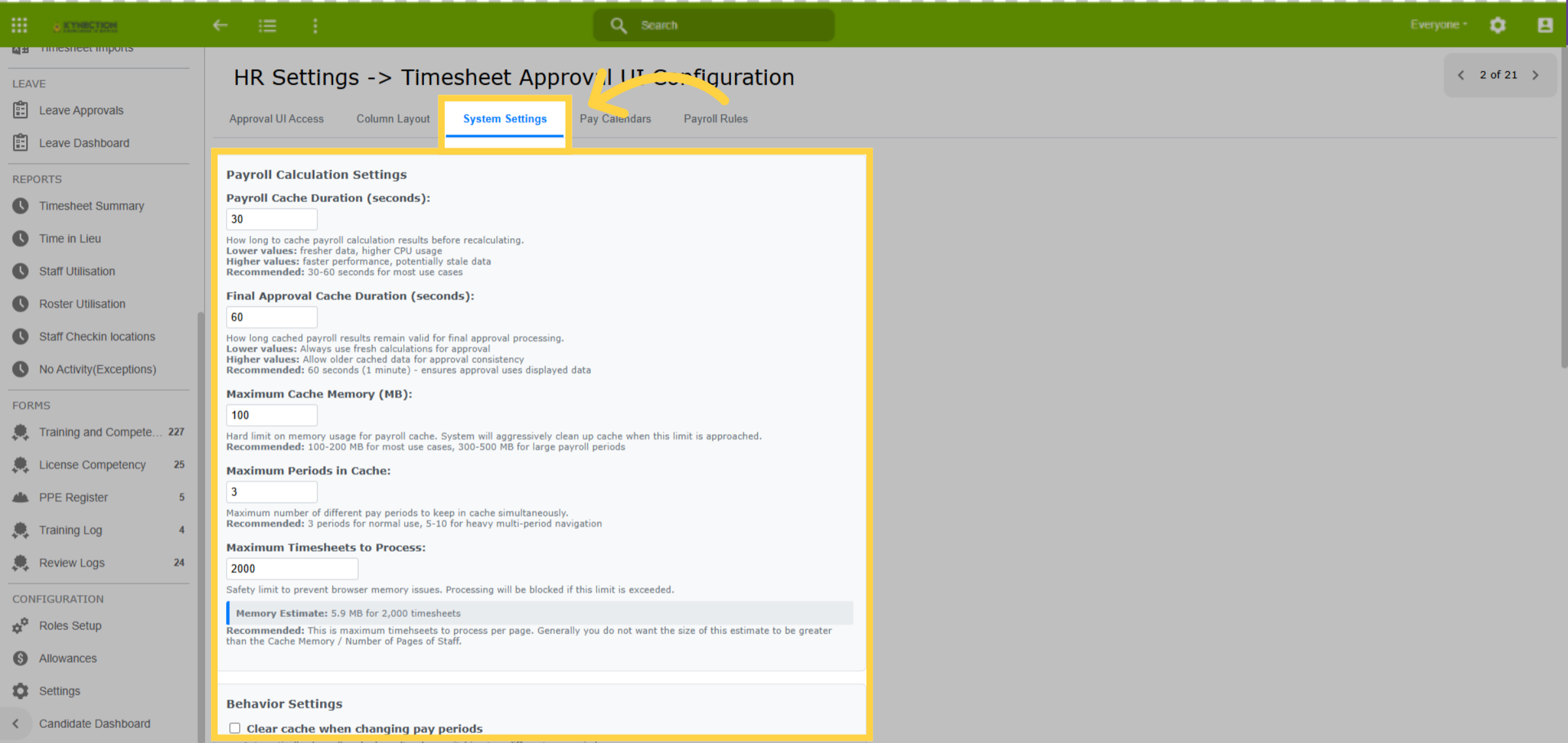Open the list view icon in header
Image resolution: width=1568 pixels, height=743 pixels.
click(x=267, y=25)
